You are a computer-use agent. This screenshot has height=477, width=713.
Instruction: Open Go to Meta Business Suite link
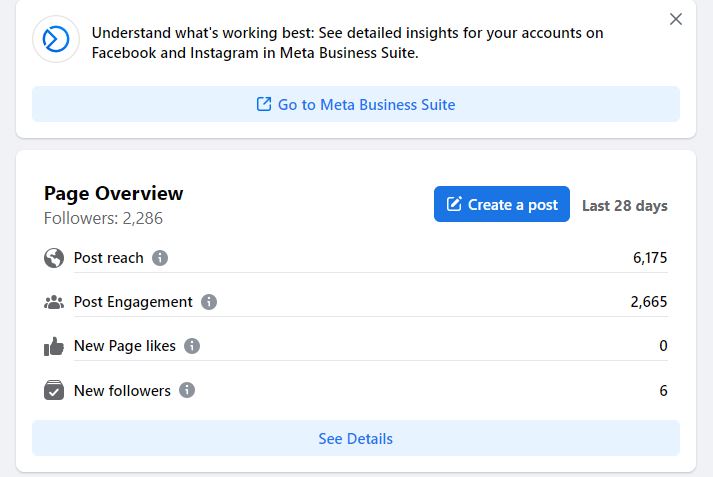(x=356, y=104)
